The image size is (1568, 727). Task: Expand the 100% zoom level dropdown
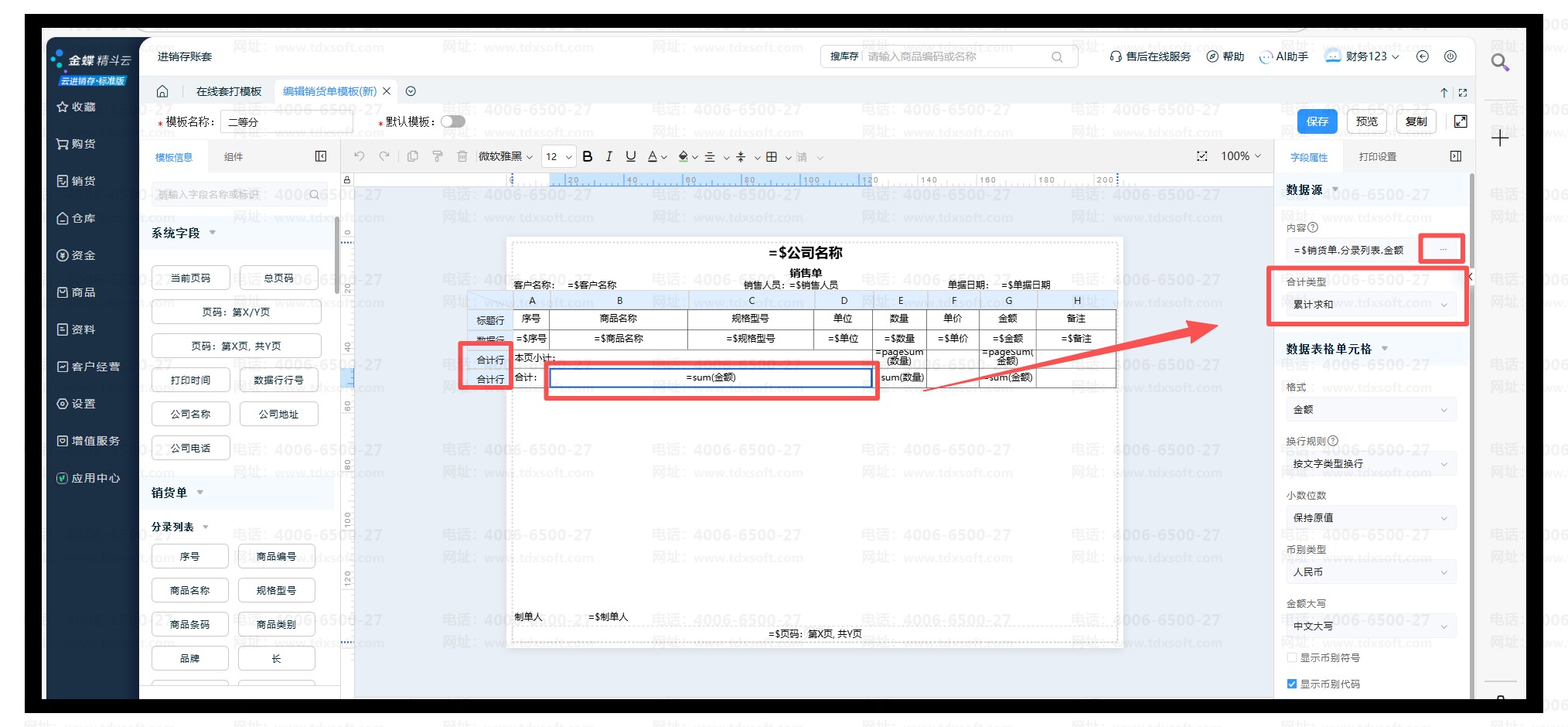tap(1240, 156)
